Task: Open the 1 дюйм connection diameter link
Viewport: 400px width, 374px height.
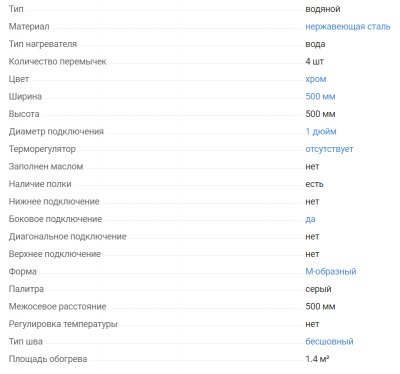Action: [321, 132]
